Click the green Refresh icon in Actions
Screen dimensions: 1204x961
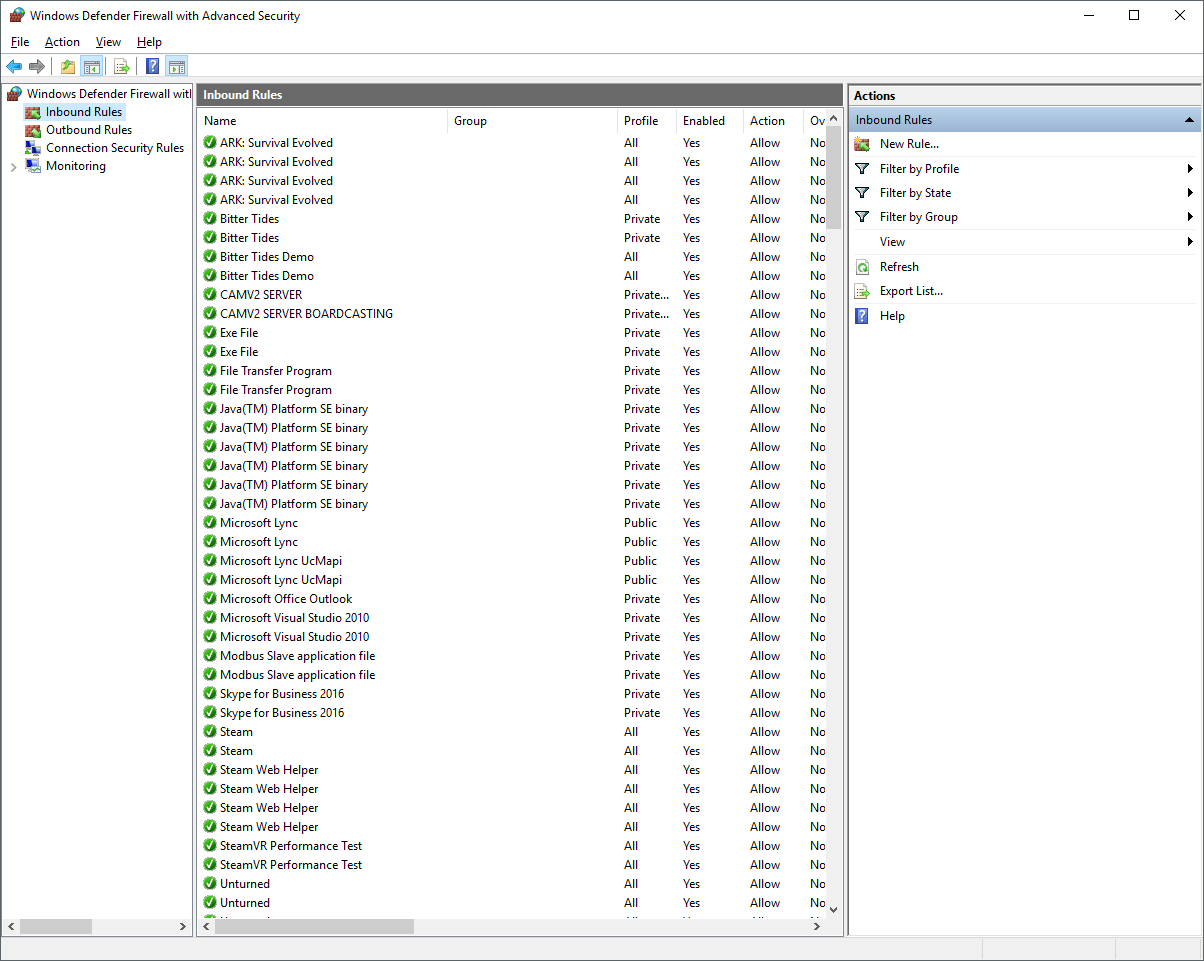coord(862,267)
